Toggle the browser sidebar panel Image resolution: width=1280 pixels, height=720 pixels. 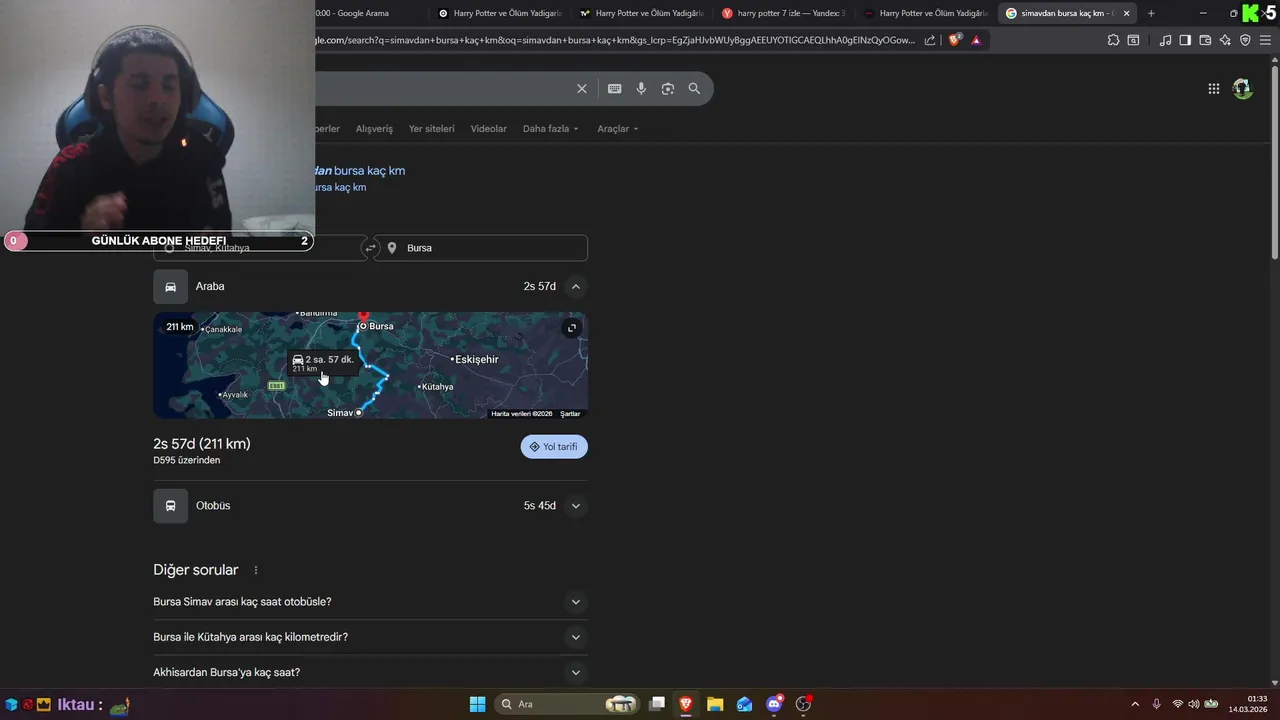[x=1185, y=40]
